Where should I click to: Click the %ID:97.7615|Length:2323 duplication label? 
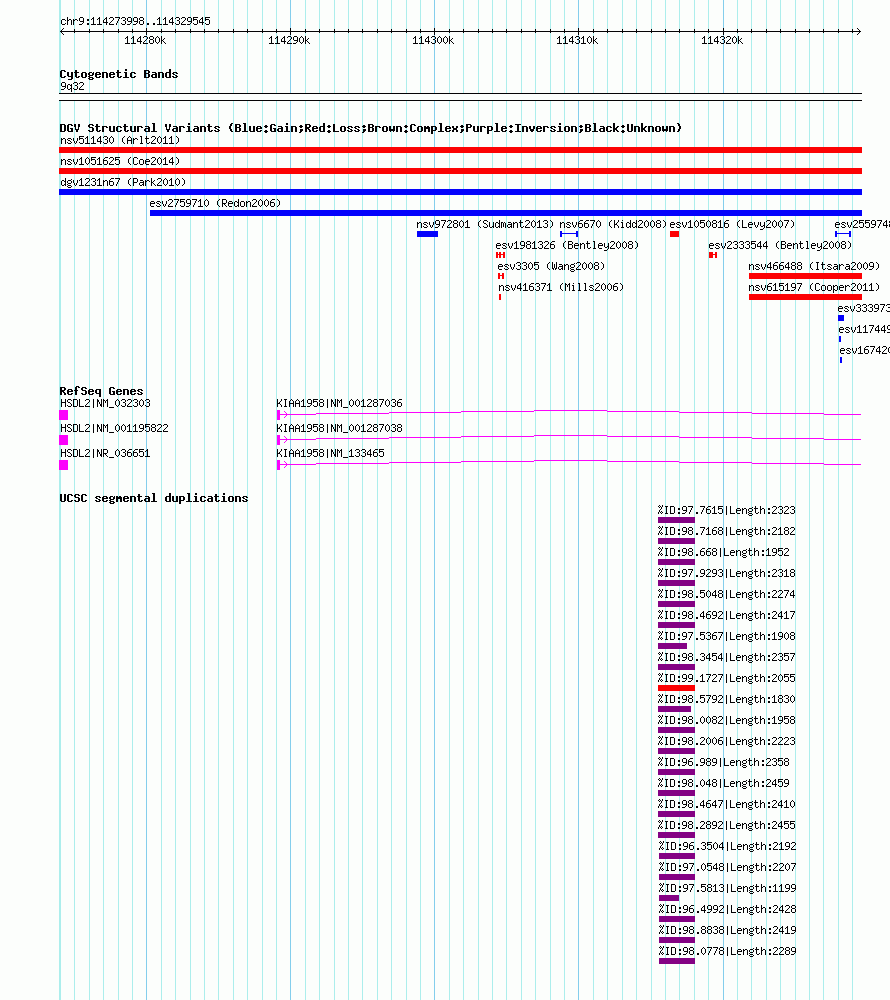727,511
